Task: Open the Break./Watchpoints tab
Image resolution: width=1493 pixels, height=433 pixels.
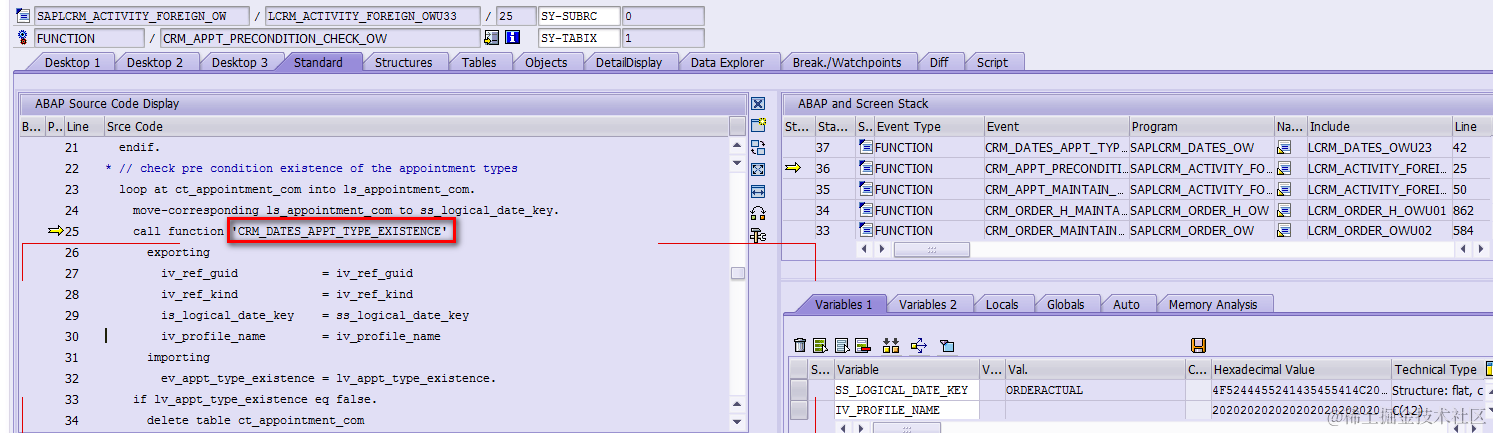Action: pos(847,62)
